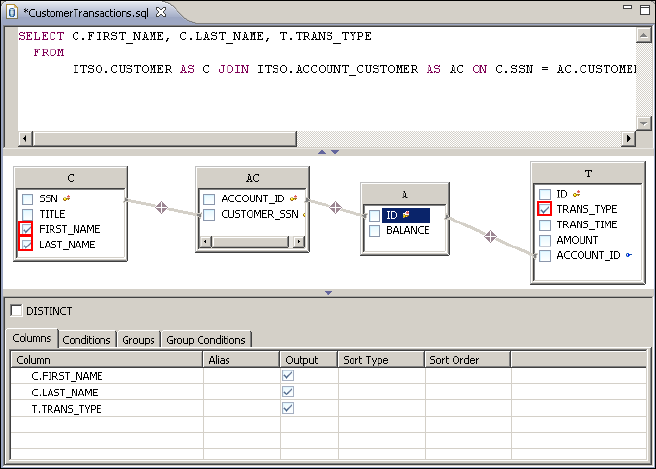Check ID column in table A

[374, 215]
